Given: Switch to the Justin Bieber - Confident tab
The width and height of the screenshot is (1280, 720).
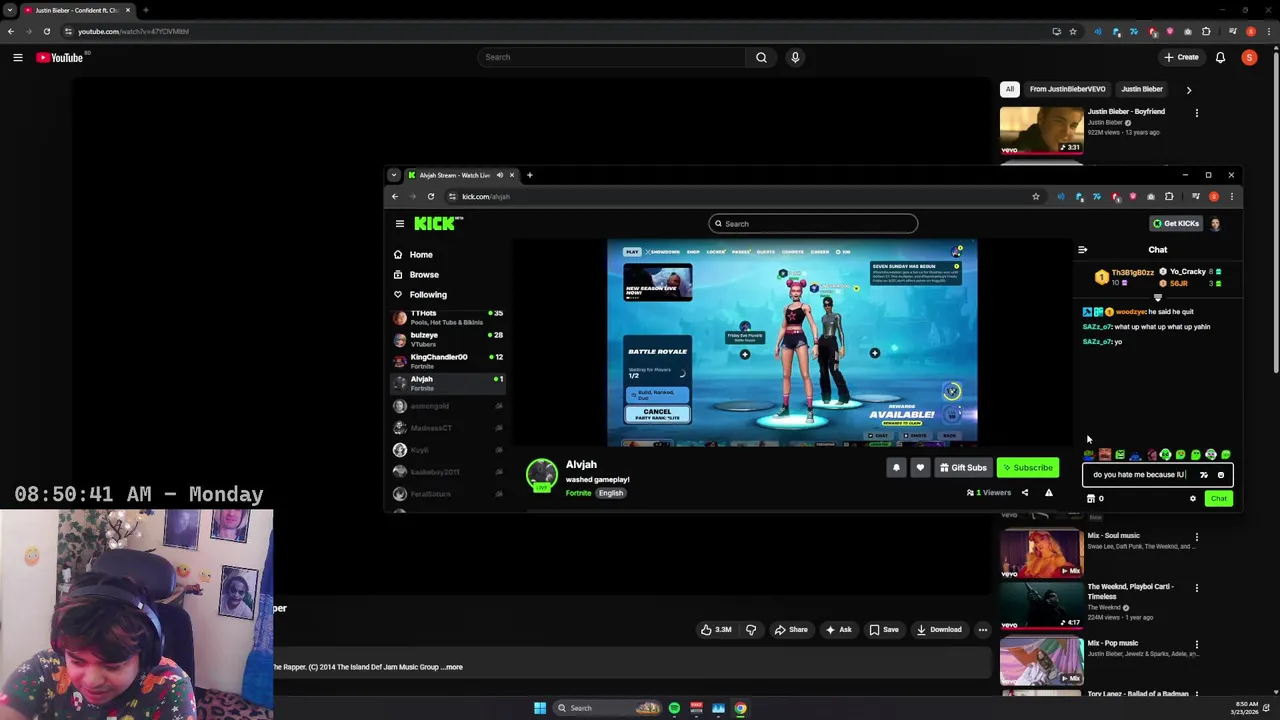Looking at the screenshot, I should coord(75,10).
